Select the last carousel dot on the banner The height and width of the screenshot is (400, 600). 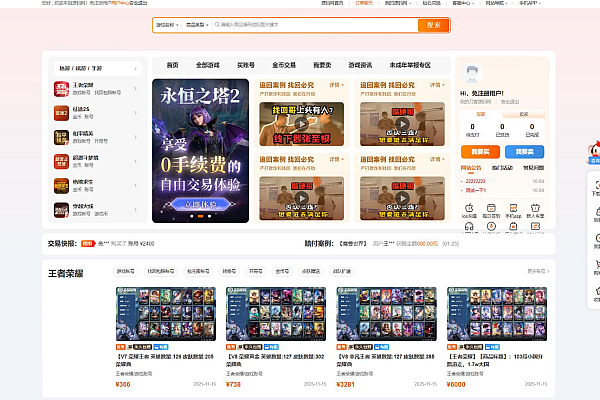(209, 216)
